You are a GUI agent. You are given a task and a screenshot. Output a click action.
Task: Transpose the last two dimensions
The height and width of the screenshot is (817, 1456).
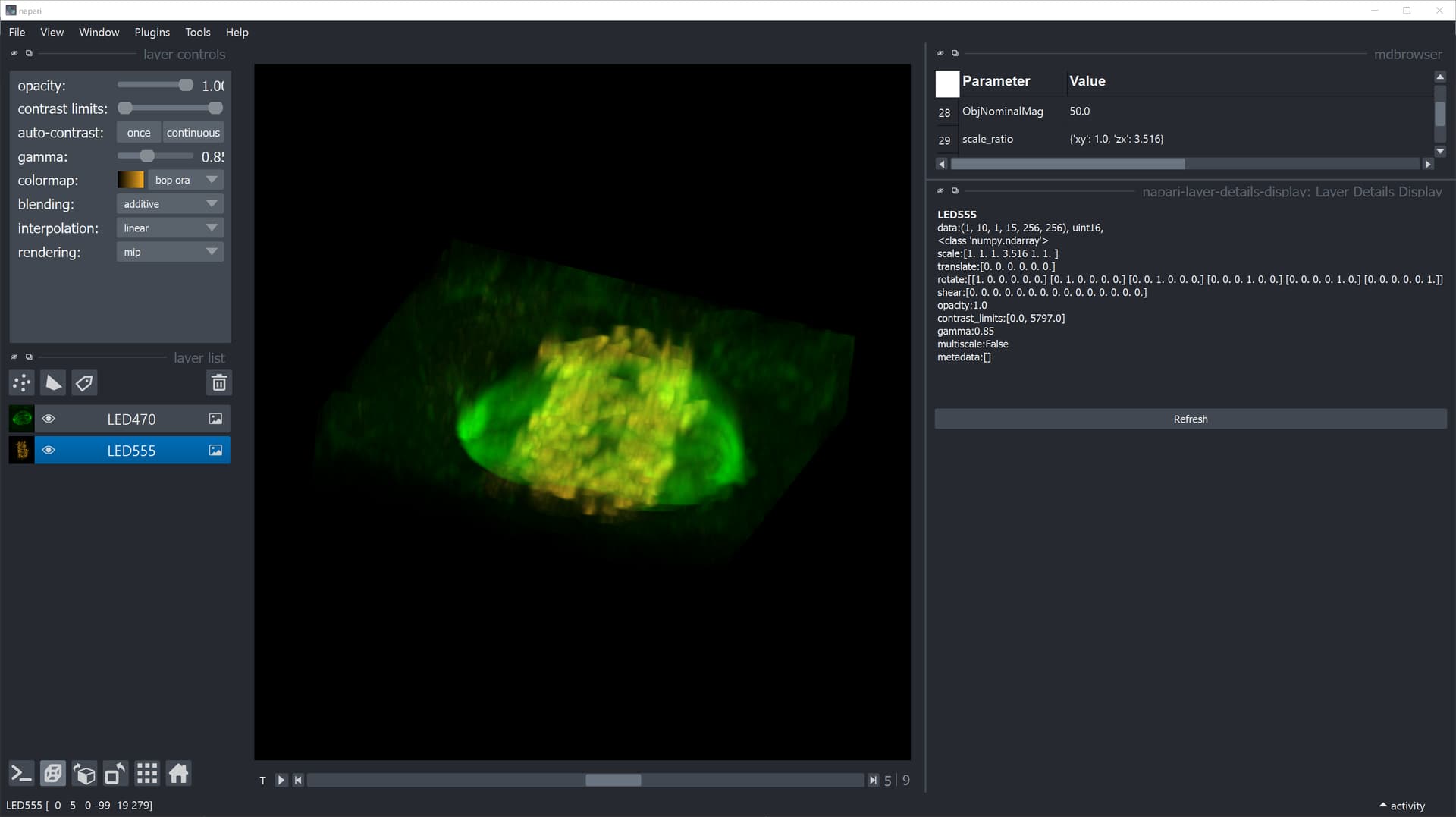pyautogui.click(x=115, y=773)
